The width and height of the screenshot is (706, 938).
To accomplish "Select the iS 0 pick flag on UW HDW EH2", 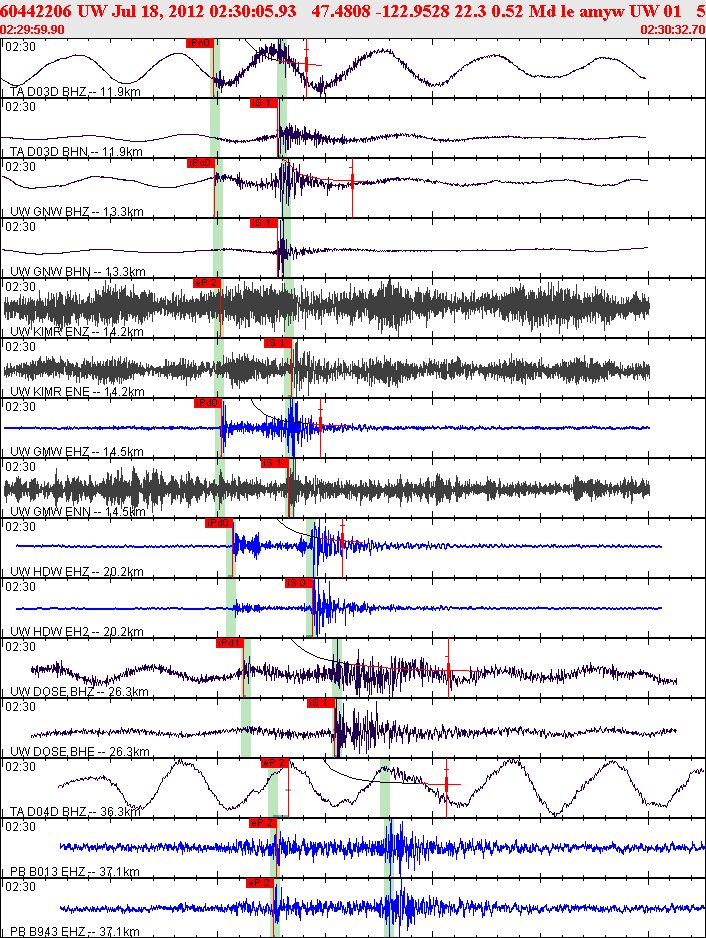I will (299, 583).
